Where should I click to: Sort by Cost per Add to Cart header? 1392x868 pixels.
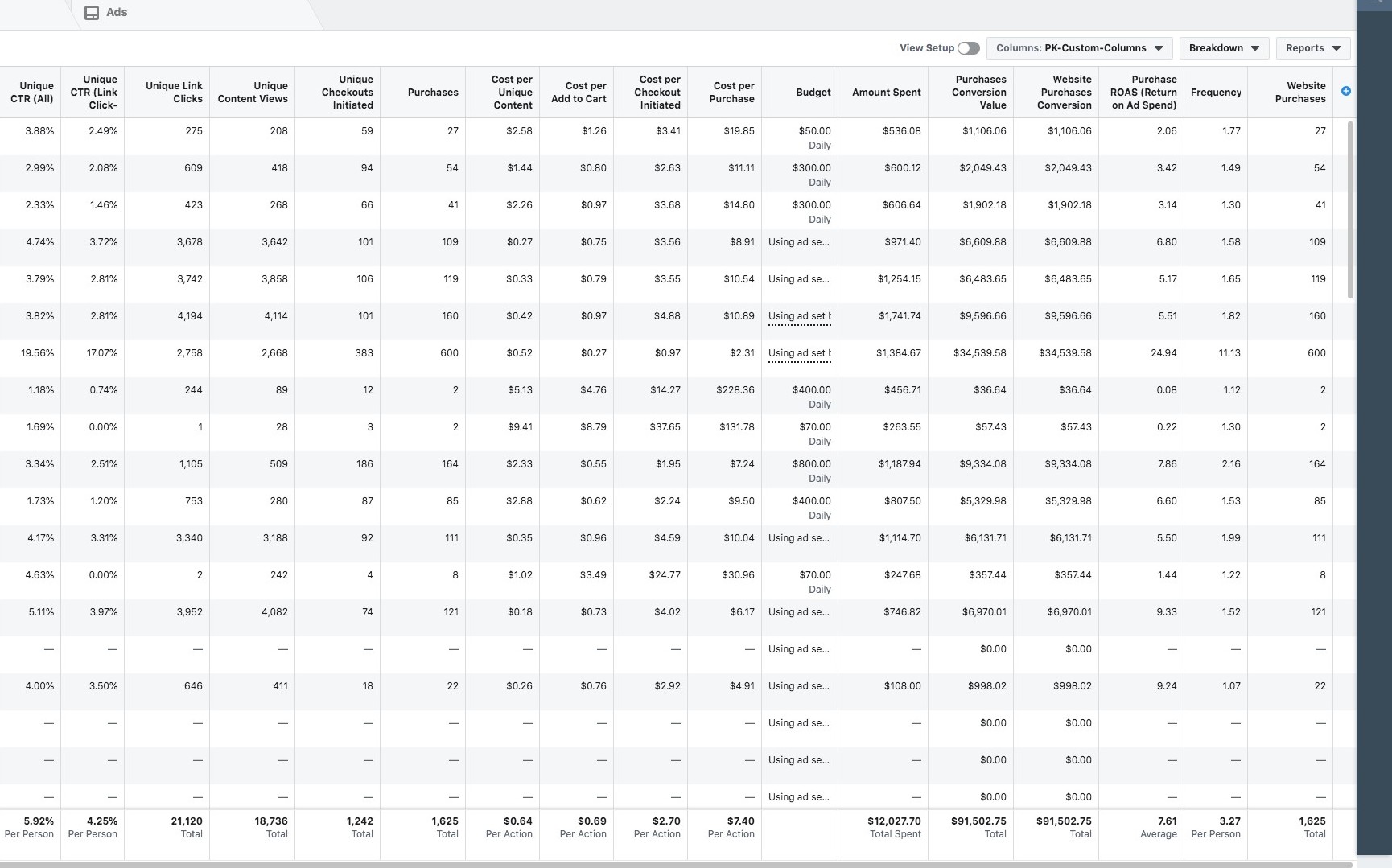tap(579, 93)
